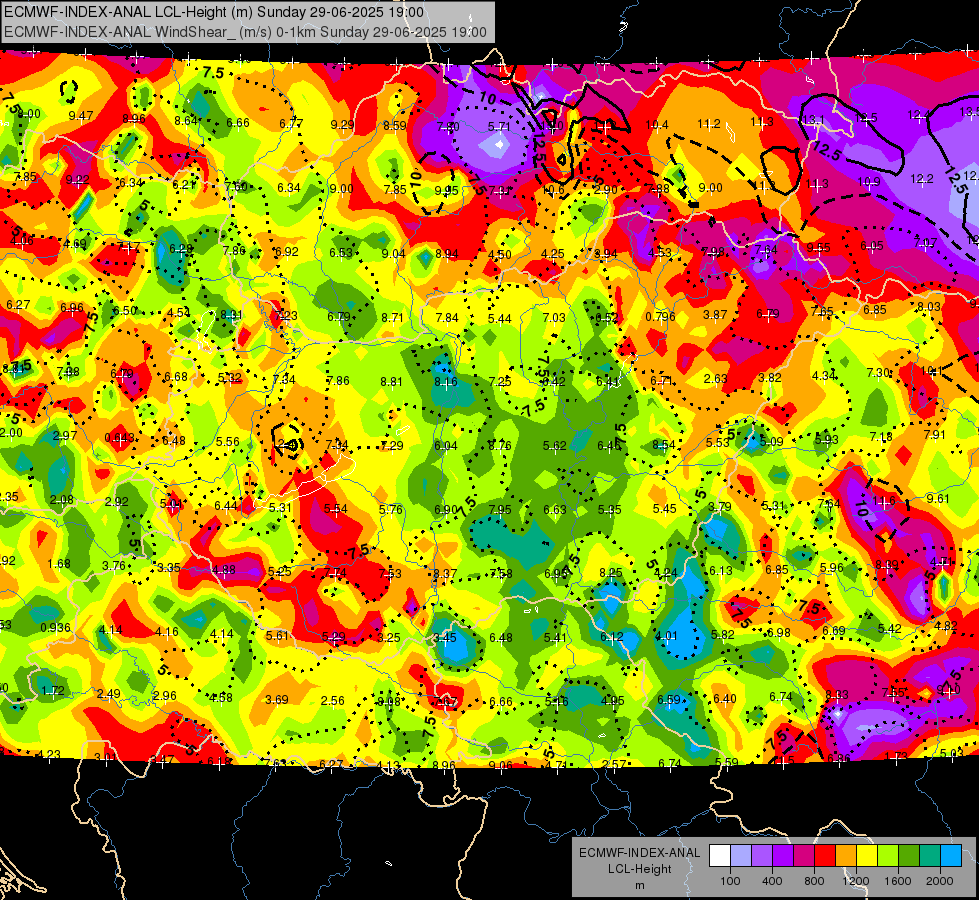This screenshot has width=979, height=900.
Task: Click the grid value 11.2
Action: coord(709,124)
